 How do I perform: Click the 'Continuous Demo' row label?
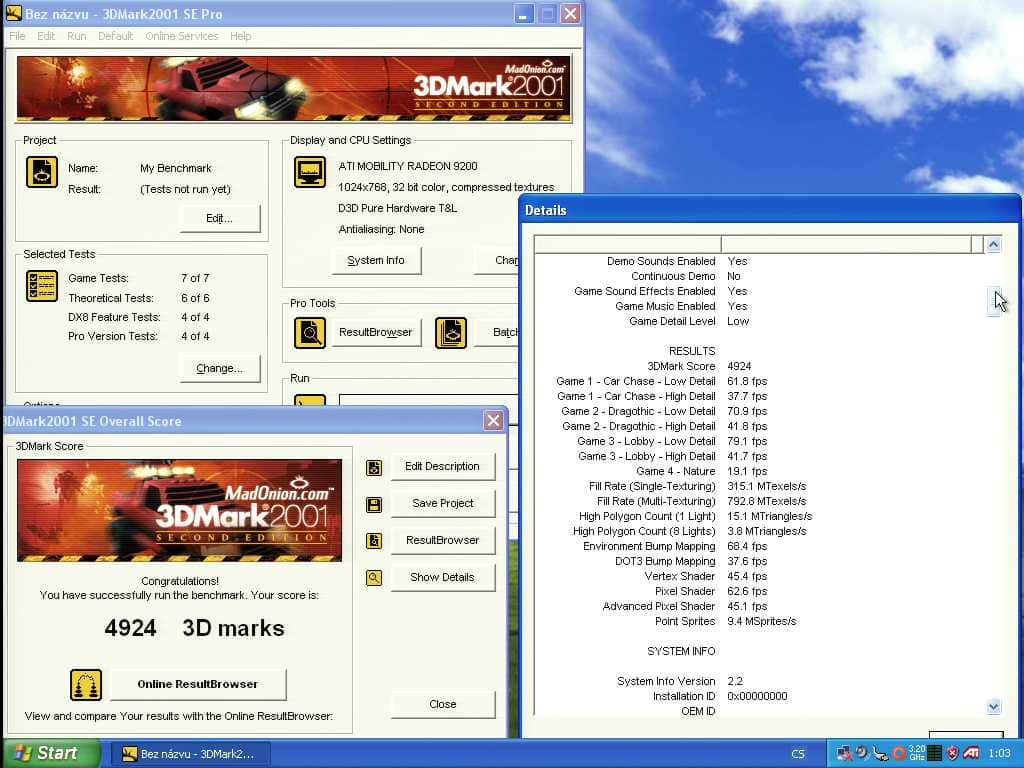673,276
